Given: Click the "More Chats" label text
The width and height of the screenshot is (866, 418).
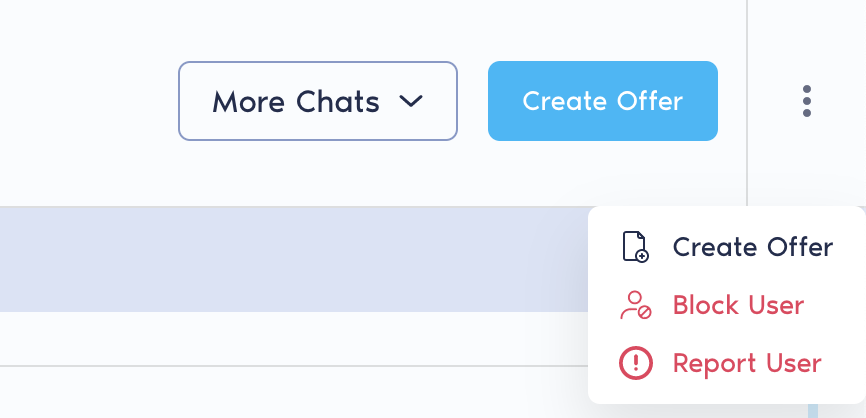Looking at the screenshot, I should (296, 101).
